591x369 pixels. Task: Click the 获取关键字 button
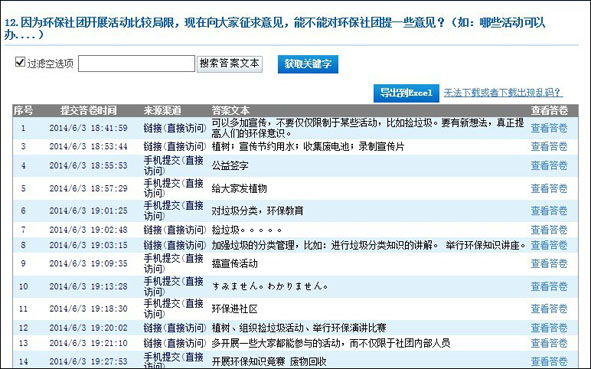tap(308, 64)
